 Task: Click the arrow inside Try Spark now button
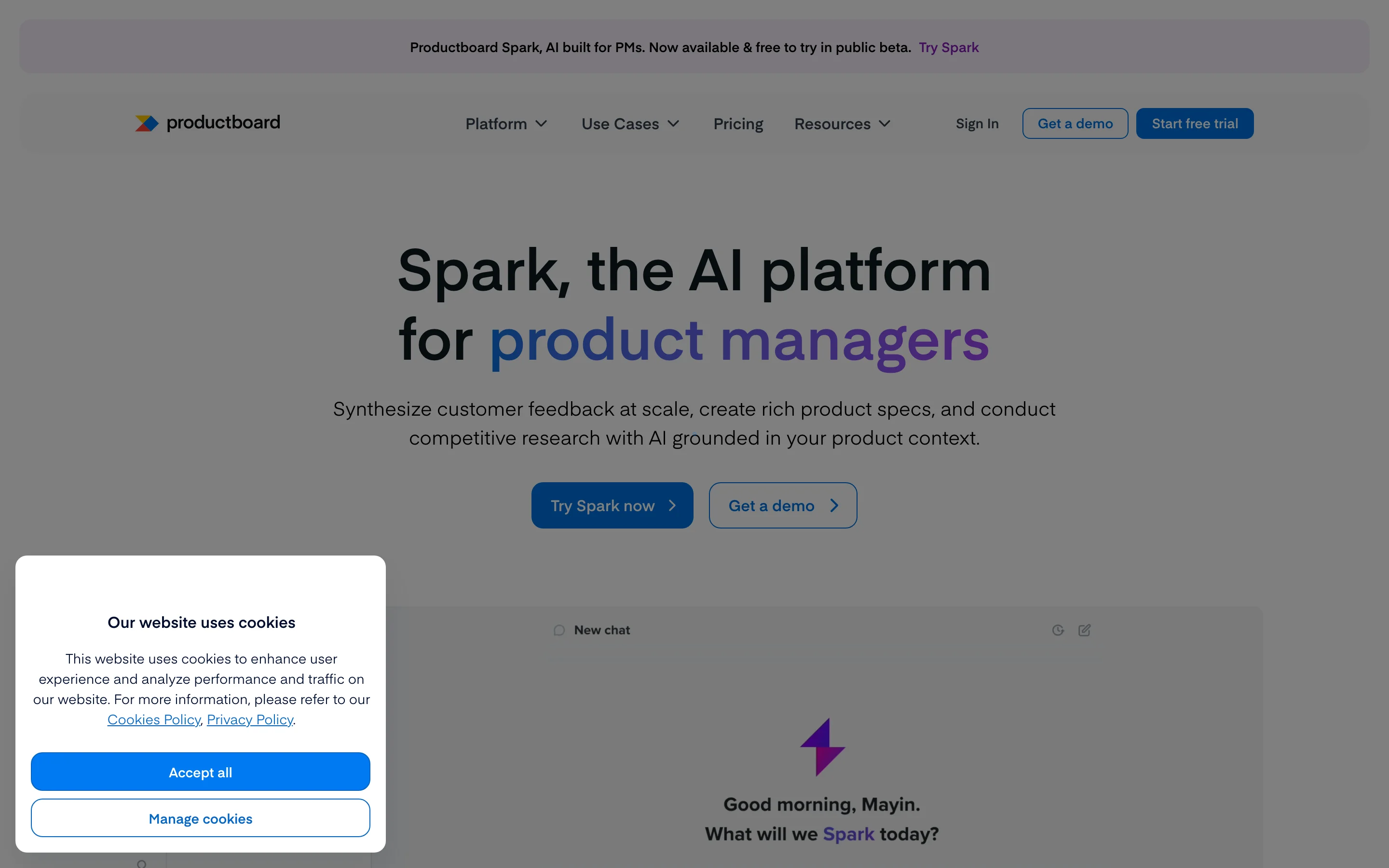pyautogui.click(x=671, y=505)
